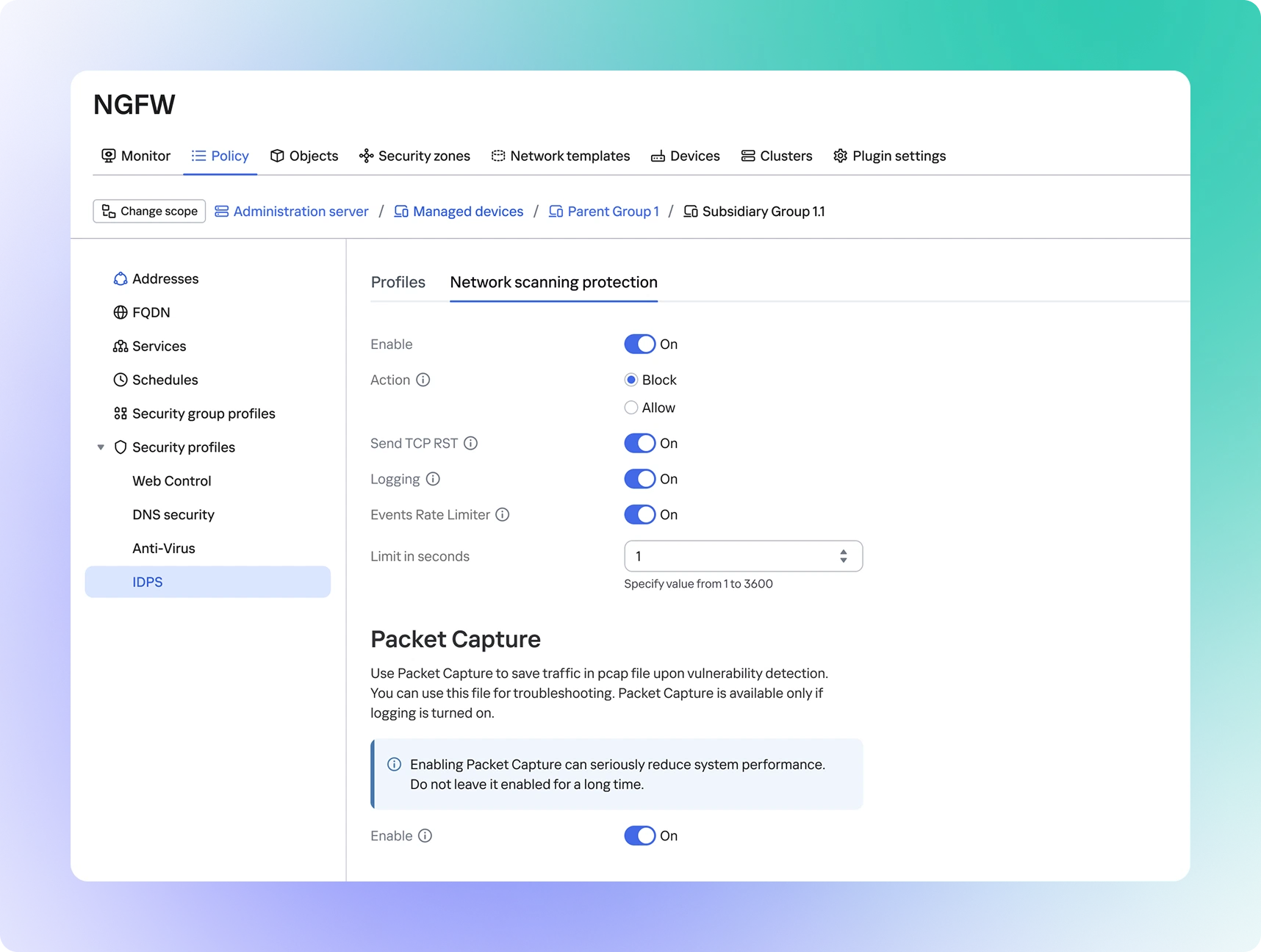Click the Addresses icon in the sidebar

[x=121, y=279]
